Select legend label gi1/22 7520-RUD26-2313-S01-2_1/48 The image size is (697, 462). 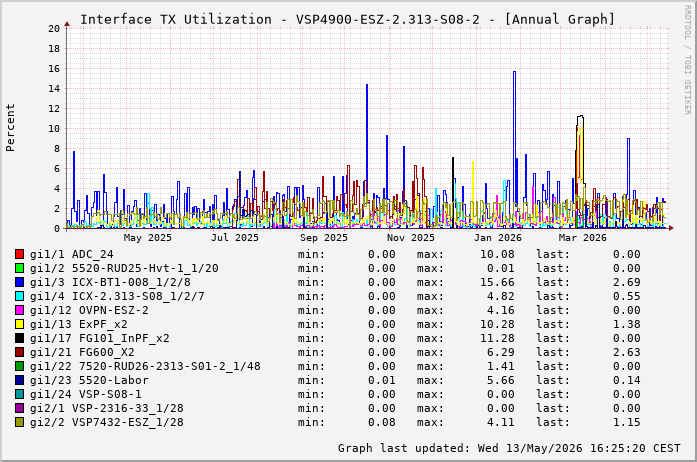(x=145, y=366)
